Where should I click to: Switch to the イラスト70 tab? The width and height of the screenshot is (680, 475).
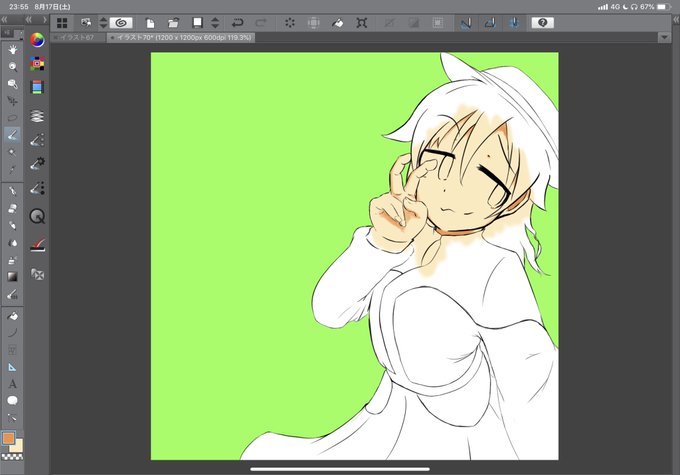(181, 38)
